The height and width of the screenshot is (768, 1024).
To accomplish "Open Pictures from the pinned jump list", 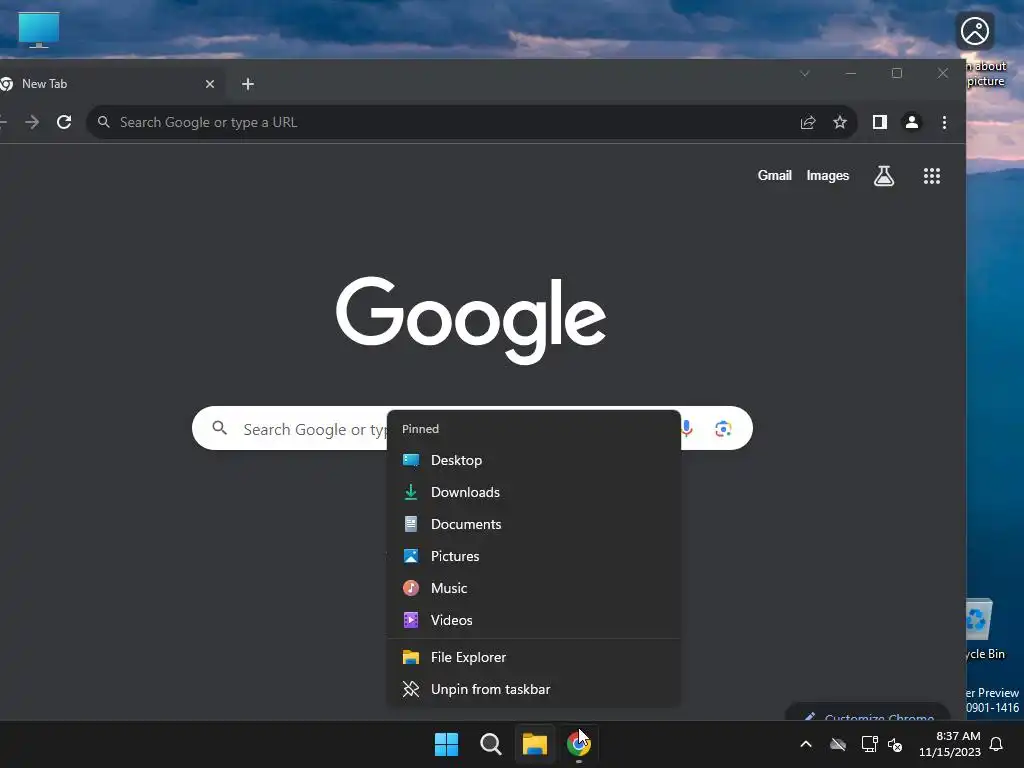I will pyautogui.click(x=534, y=556).
